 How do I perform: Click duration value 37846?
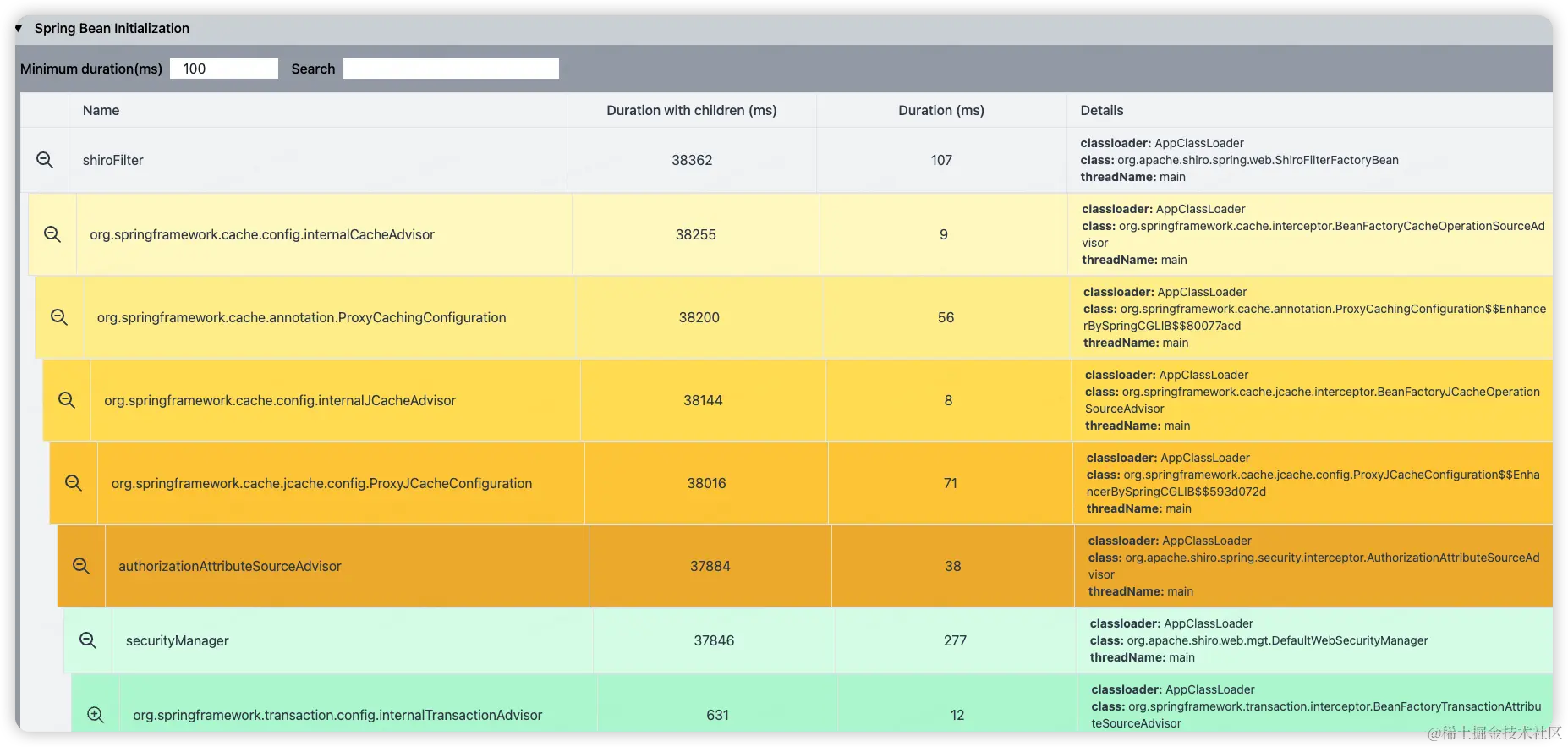point(714,640)
